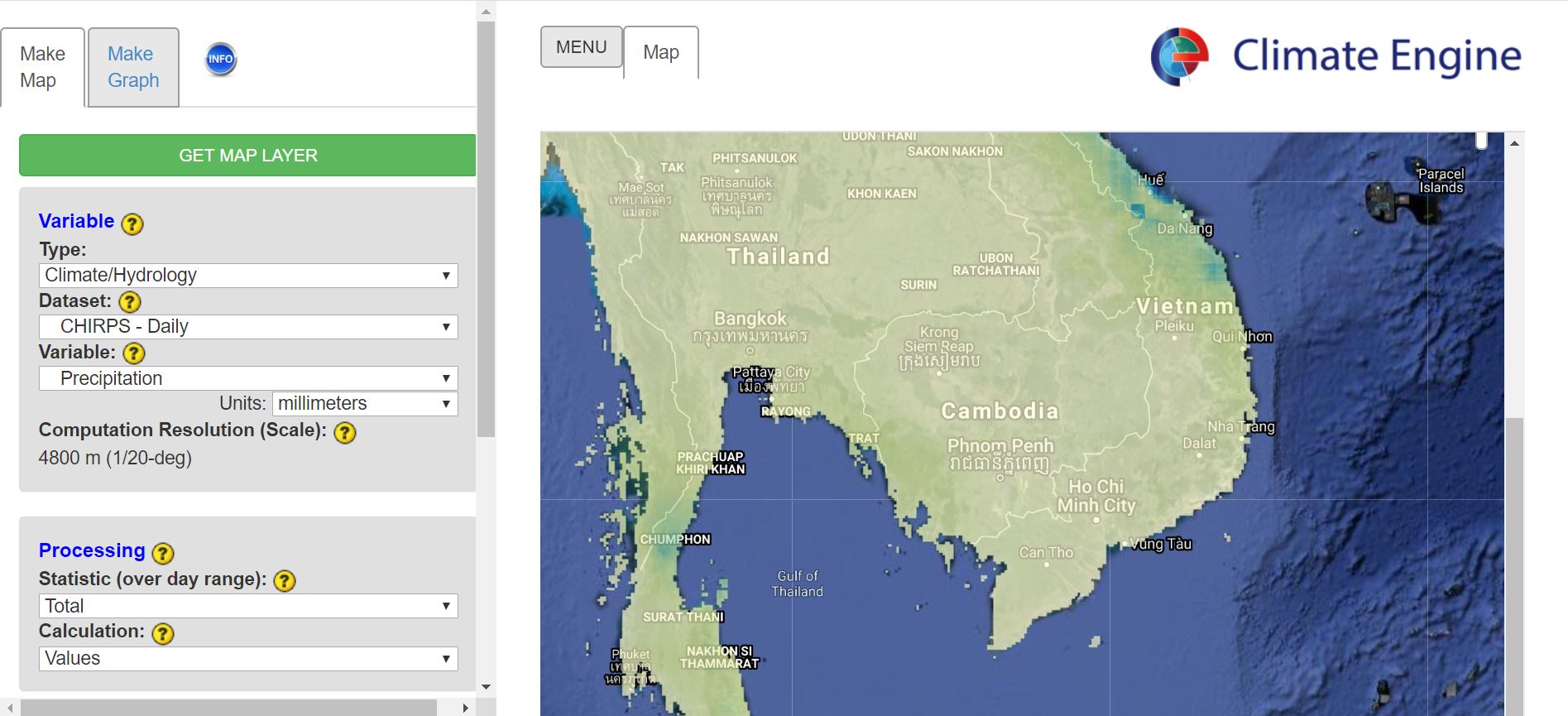Viewport: 1568px width, 716px height.
Task: Change Units from the millimeters dropdown
Action: (x=364, y=404)
